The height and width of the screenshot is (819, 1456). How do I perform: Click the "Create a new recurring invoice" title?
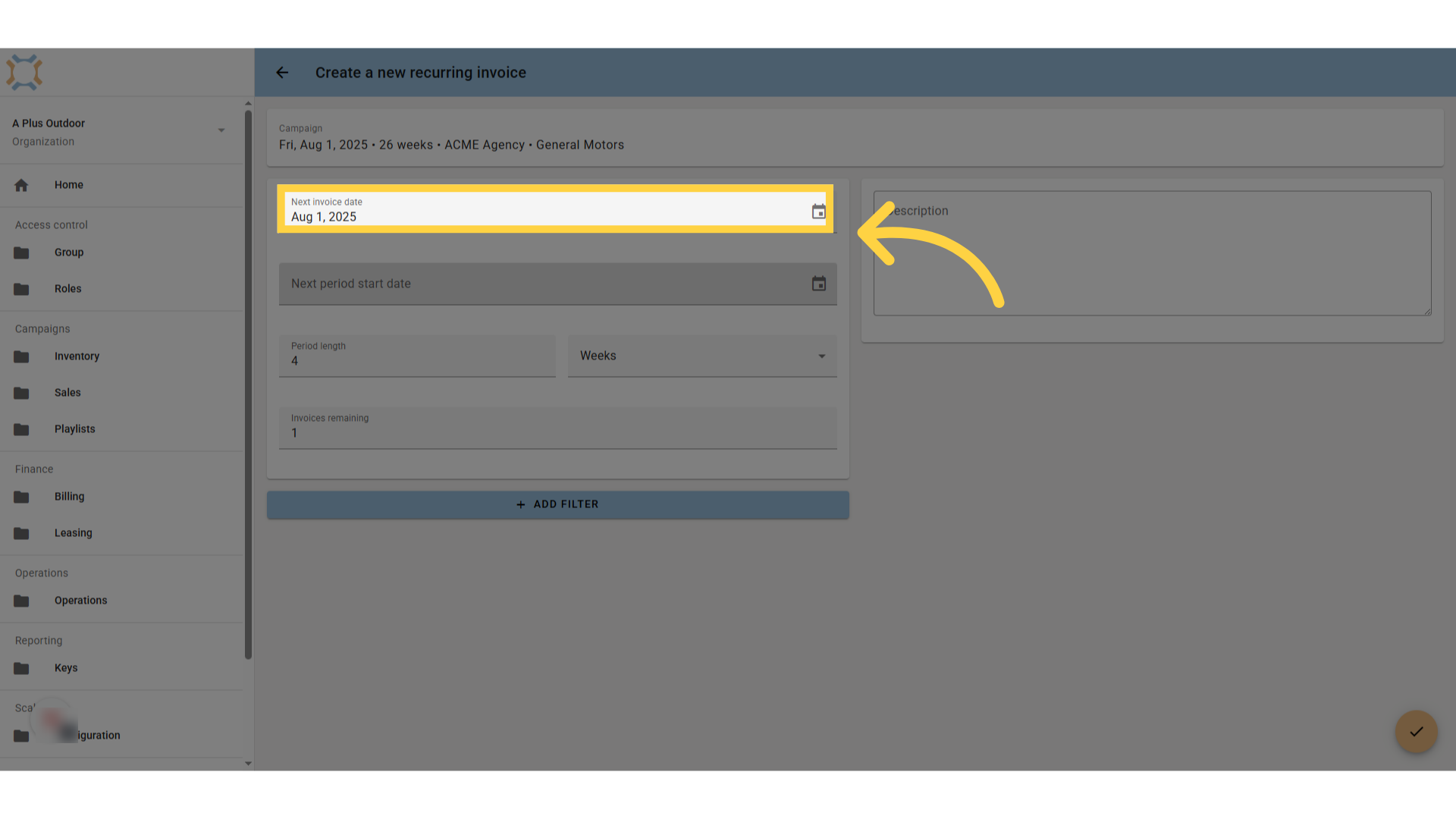click(x=421, y=73)
